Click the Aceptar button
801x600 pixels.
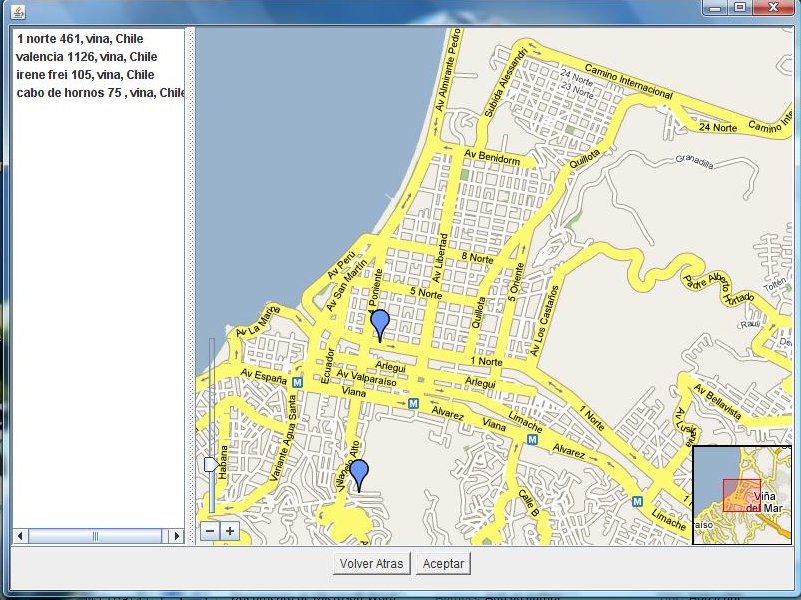tap(443, 564)
